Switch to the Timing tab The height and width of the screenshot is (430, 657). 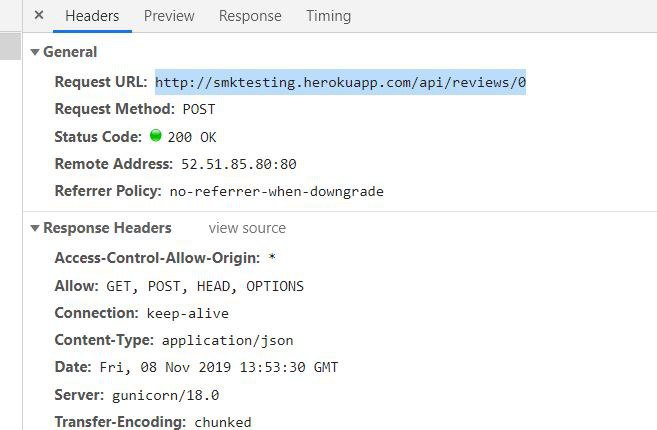click(328, 16)
